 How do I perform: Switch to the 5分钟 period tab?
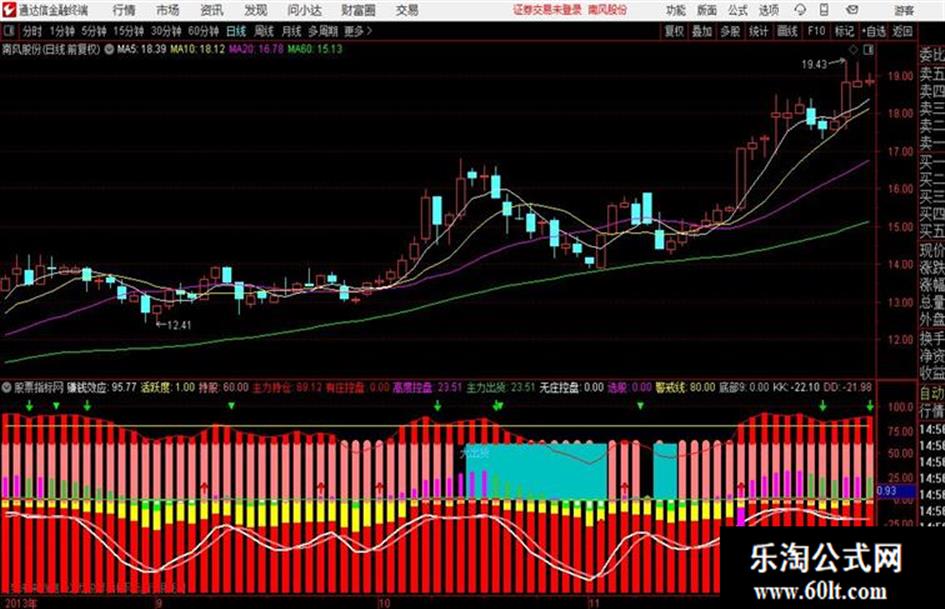click(94, 31)
